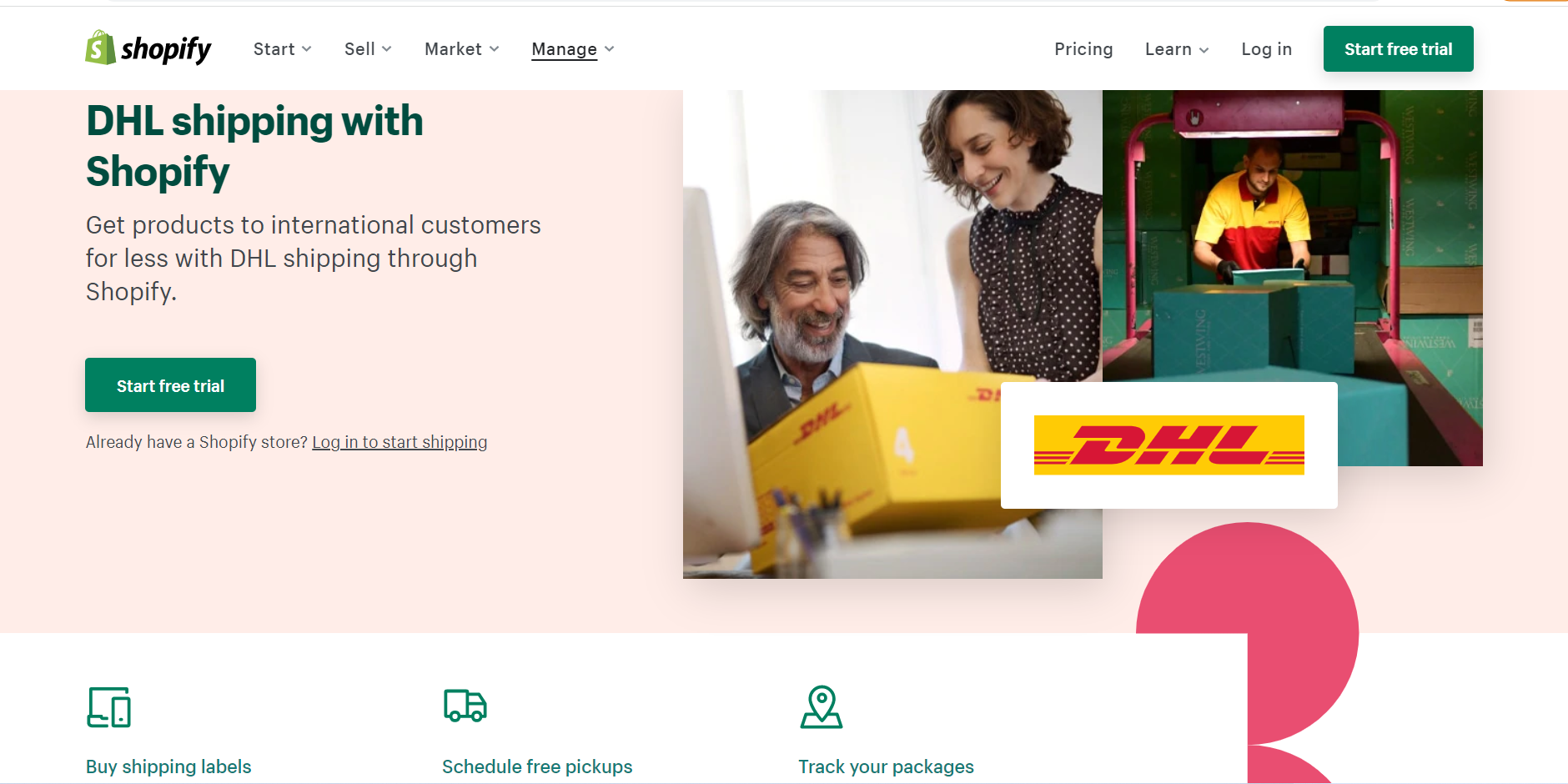The image size is (1568, 784).
Task: Click the delivery truck pickup icon
Action: pos(465,706)
